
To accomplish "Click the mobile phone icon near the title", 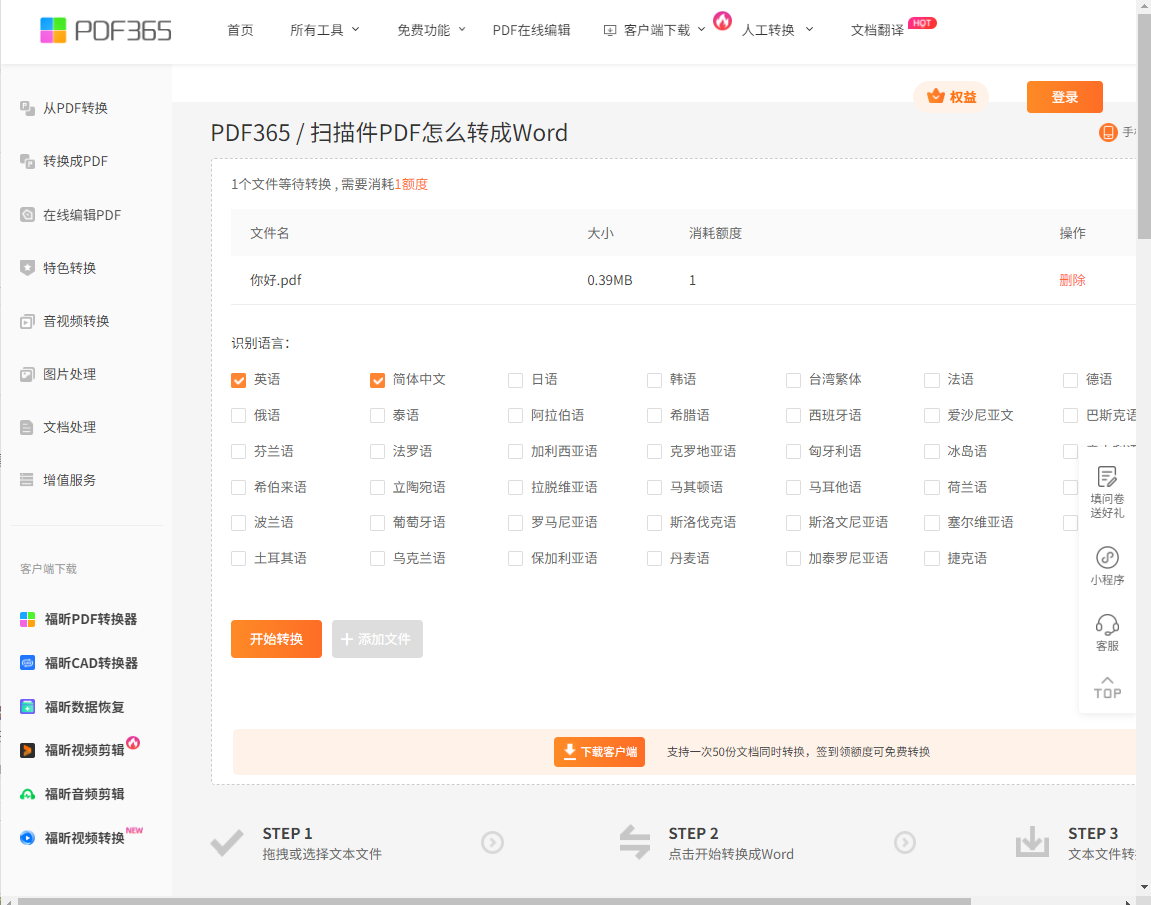I will tap(1108, 133).
